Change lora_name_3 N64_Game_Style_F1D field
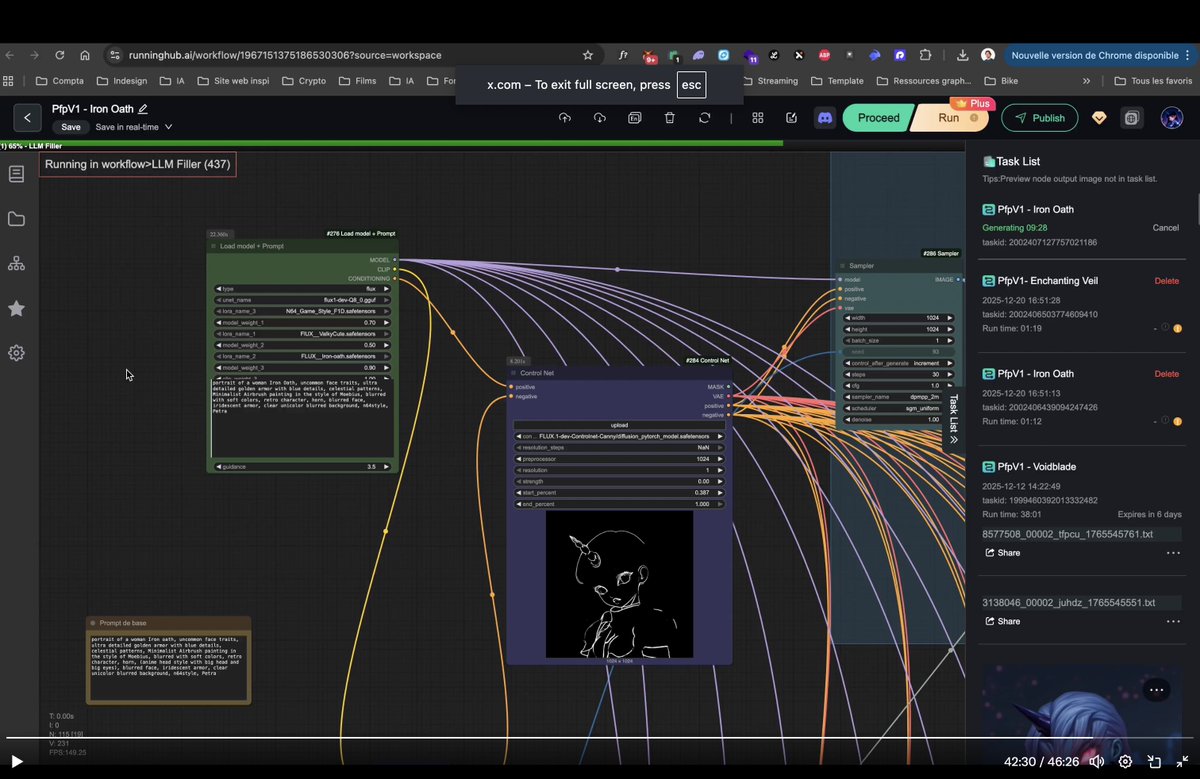Image resolution: width=1200 pixels, height=779 pixels. point(303,311)
